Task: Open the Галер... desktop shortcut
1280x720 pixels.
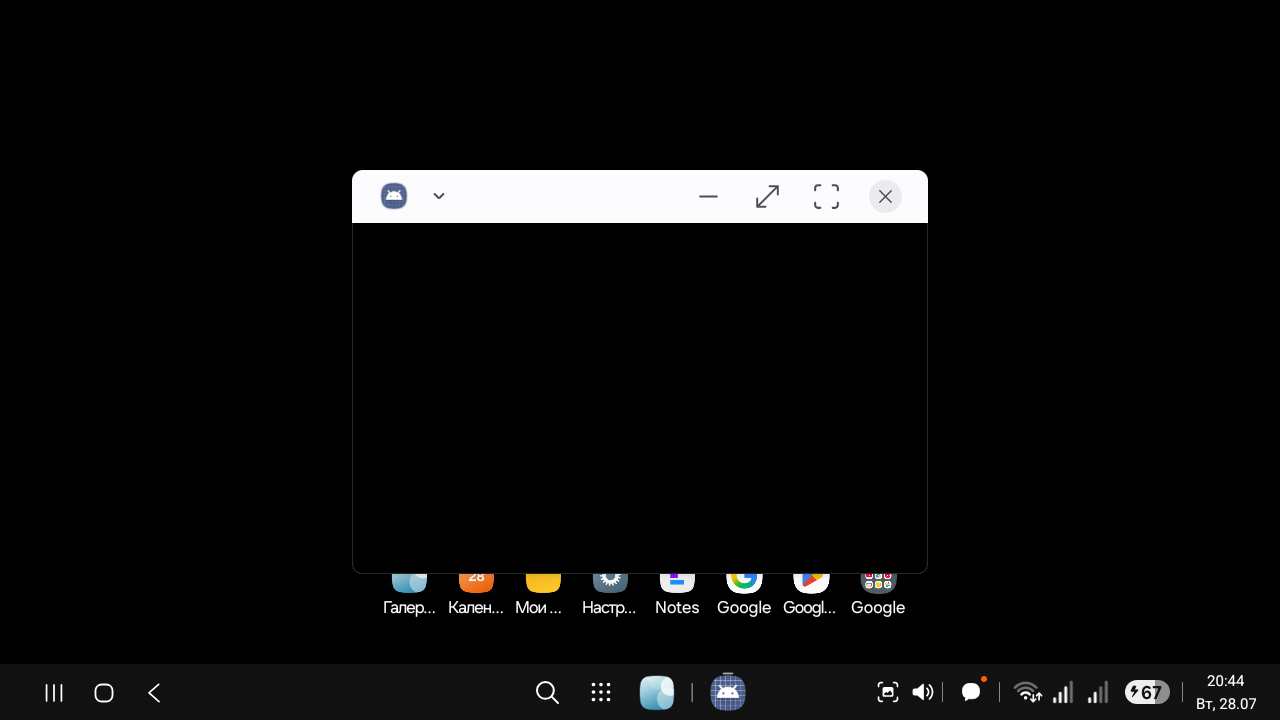Action: (x=409, y=595)
